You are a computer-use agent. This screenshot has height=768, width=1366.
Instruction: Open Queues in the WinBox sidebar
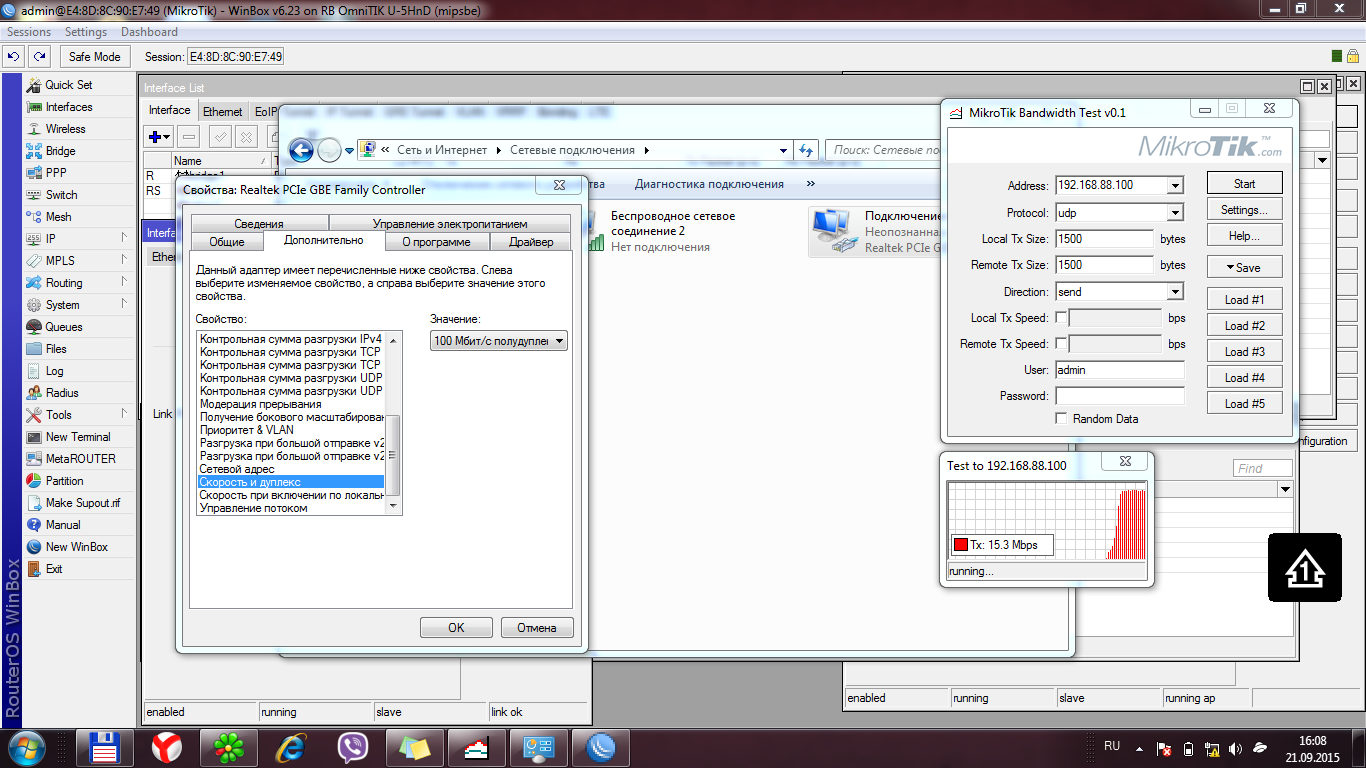click(64, 327)
